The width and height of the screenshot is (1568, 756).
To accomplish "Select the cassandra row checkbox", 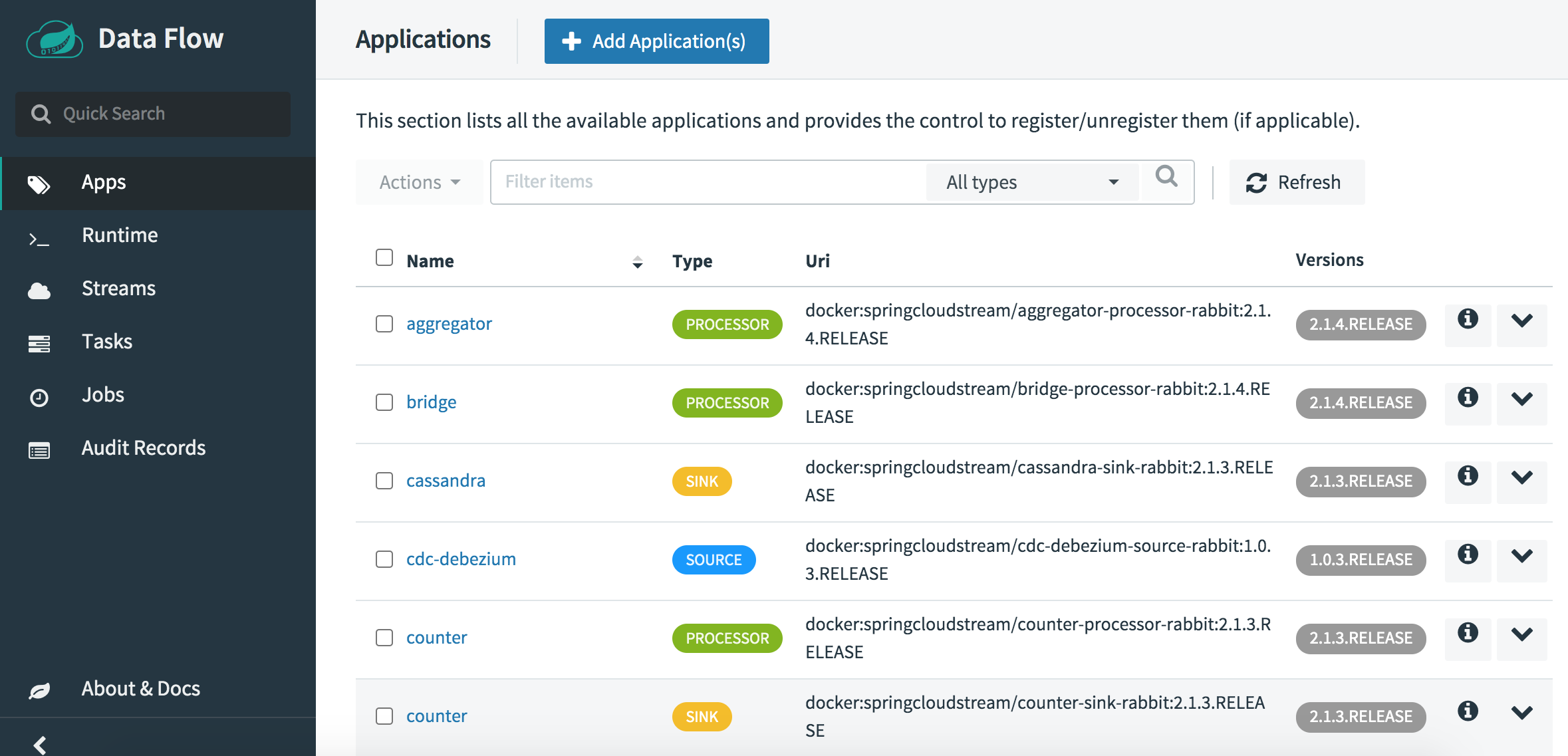I will pyautogui.click(x=384, y=481).
